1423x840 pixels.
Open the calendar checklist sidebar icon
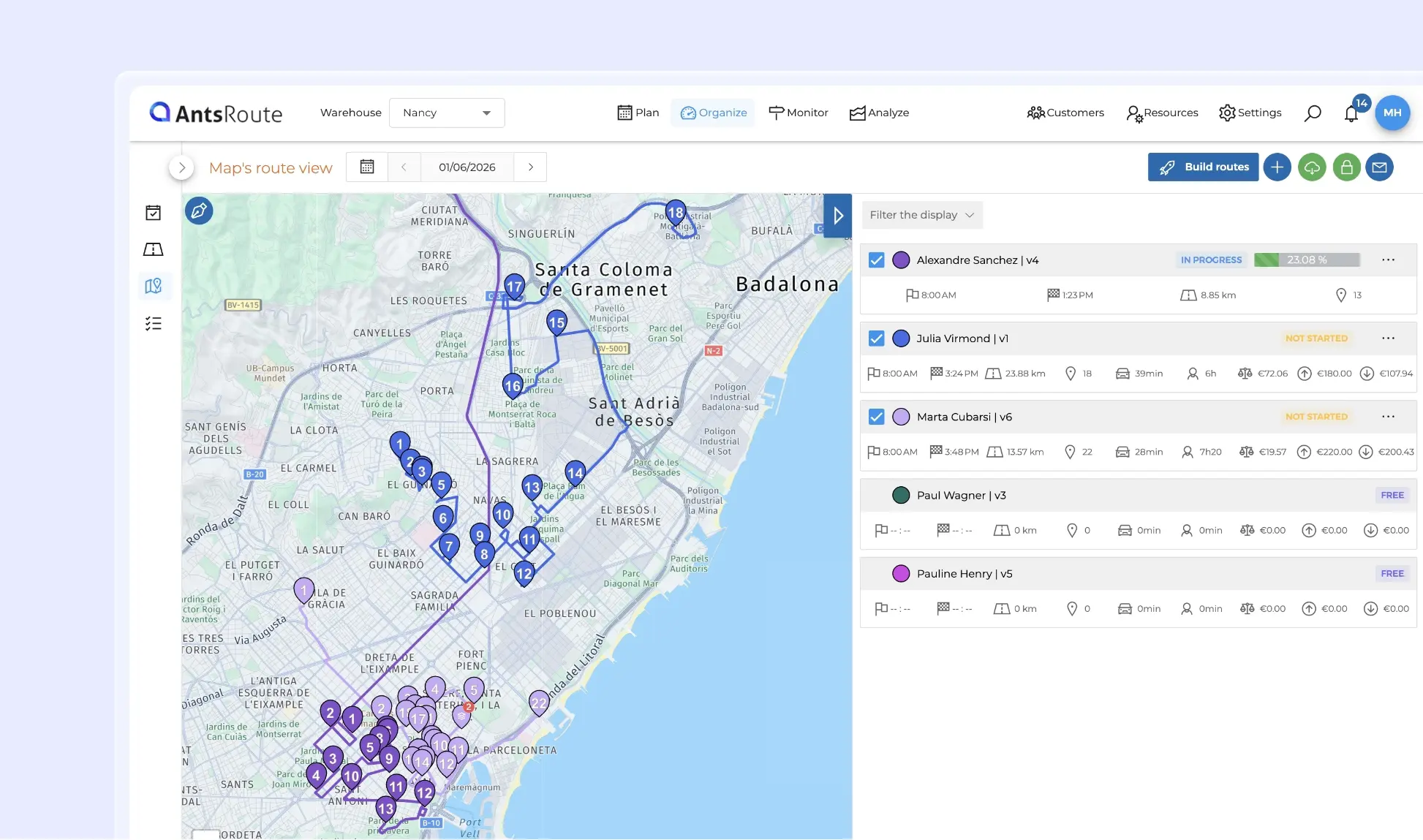154,213
